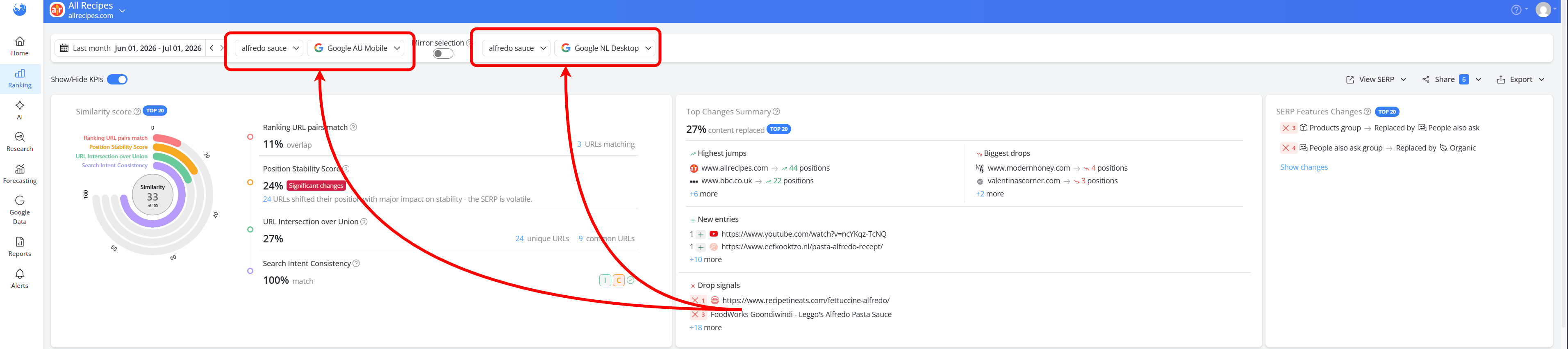Click www.modernhoney.com in Biggest drops
Image resolution: width=1568 pixels, height=349 pixels.
click(x=1028, y=168)
